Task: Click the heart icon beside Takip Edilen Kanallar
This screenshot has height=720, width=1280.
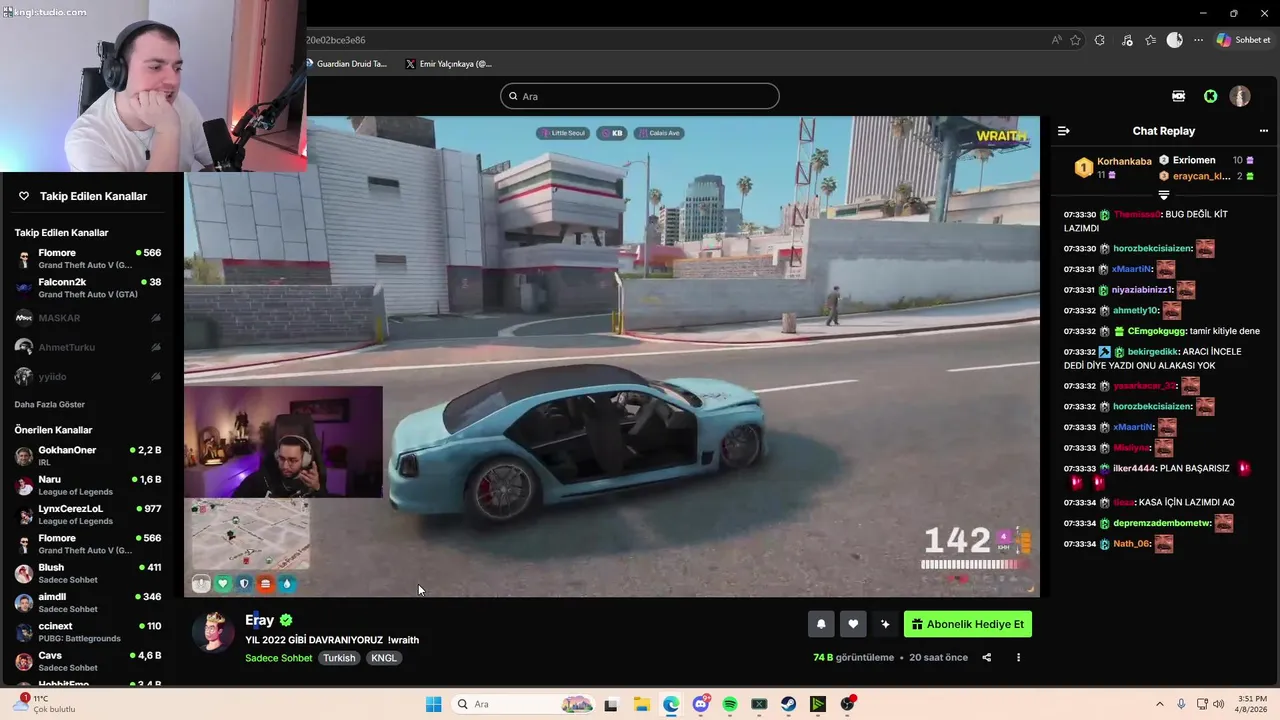Action: pos(24,196)
